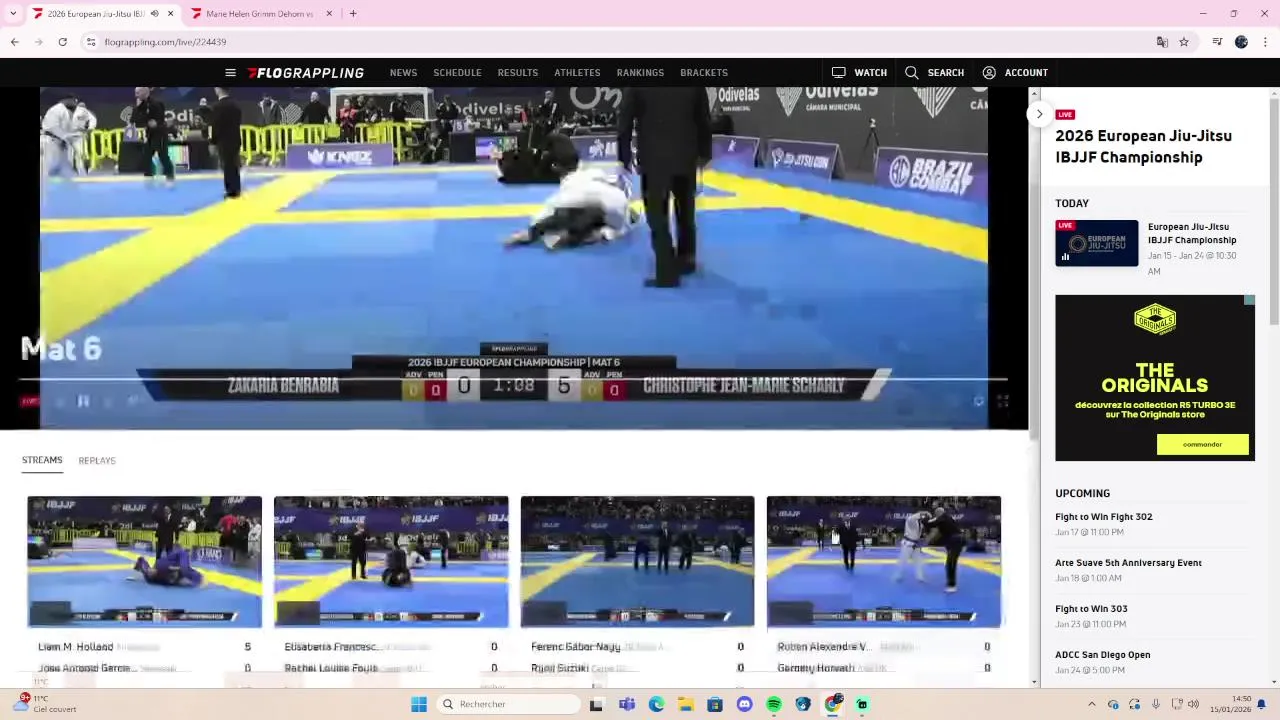Show hidden system tray icons
Viewport: 1280px width, 720px height.
[1091, 704]
